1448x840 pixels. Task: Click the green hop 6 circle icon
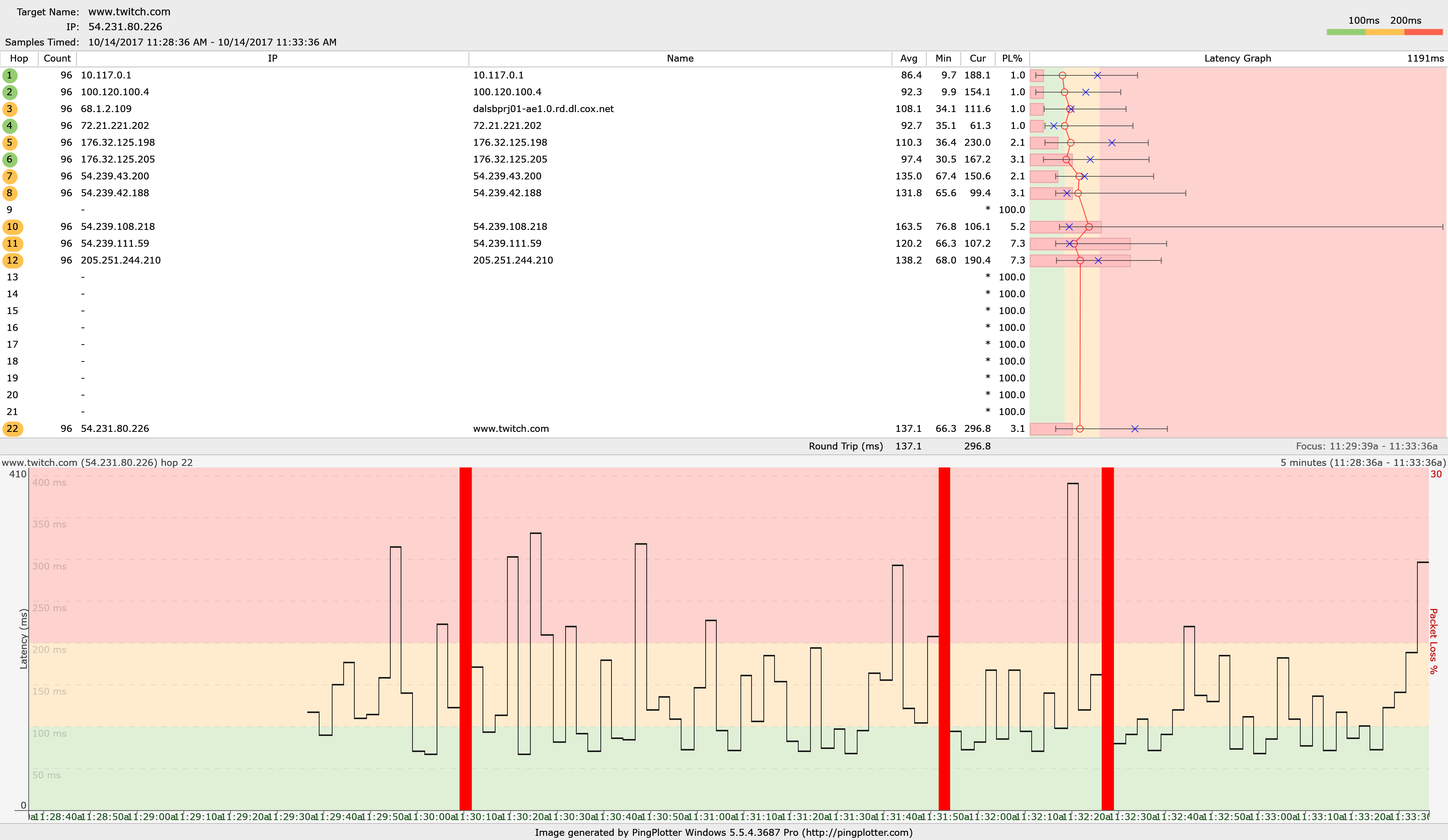(x=9, y=159)
